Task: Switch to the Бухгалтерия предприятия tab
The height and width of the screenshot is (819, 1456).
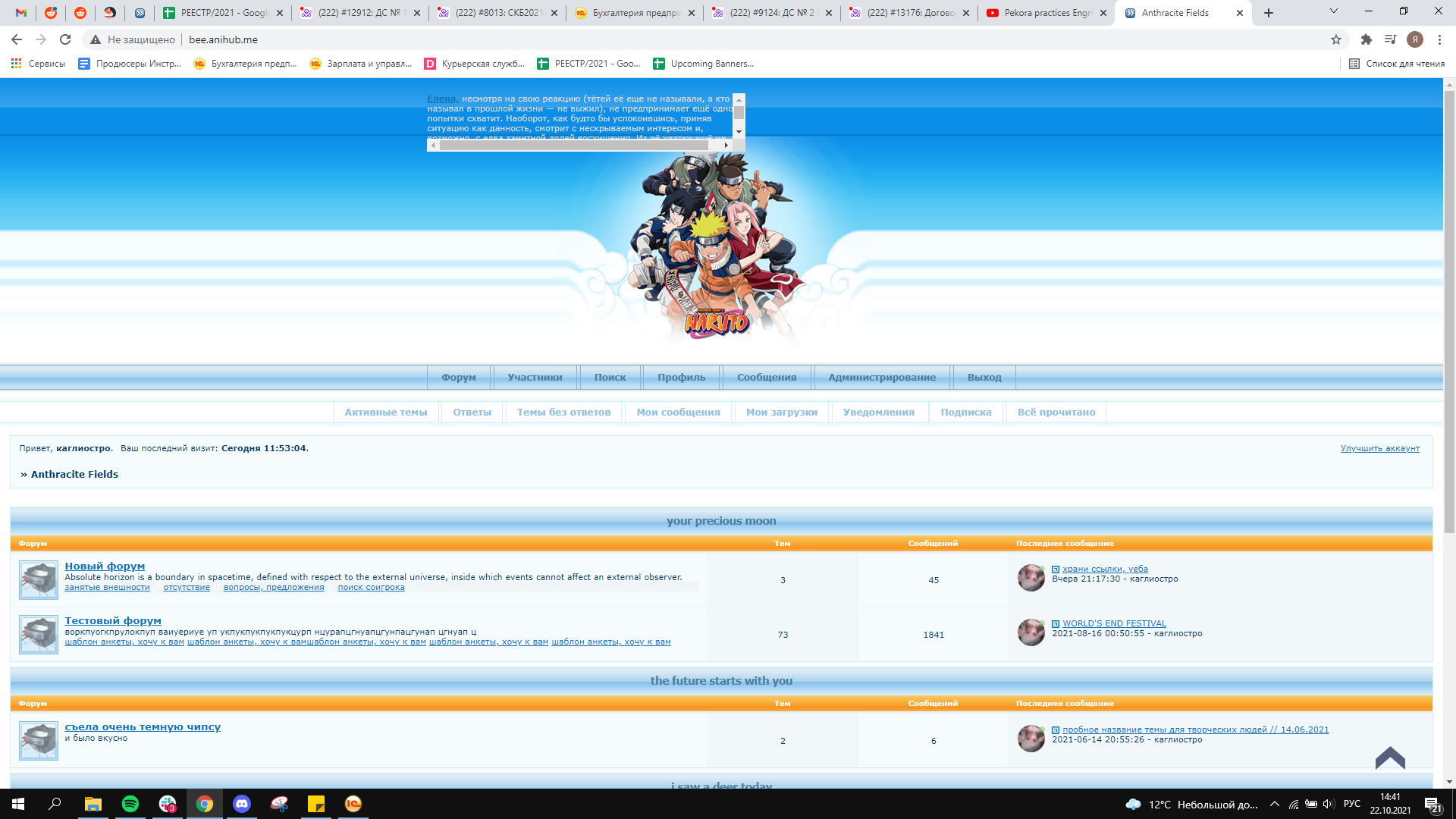Action: point(634,13)
